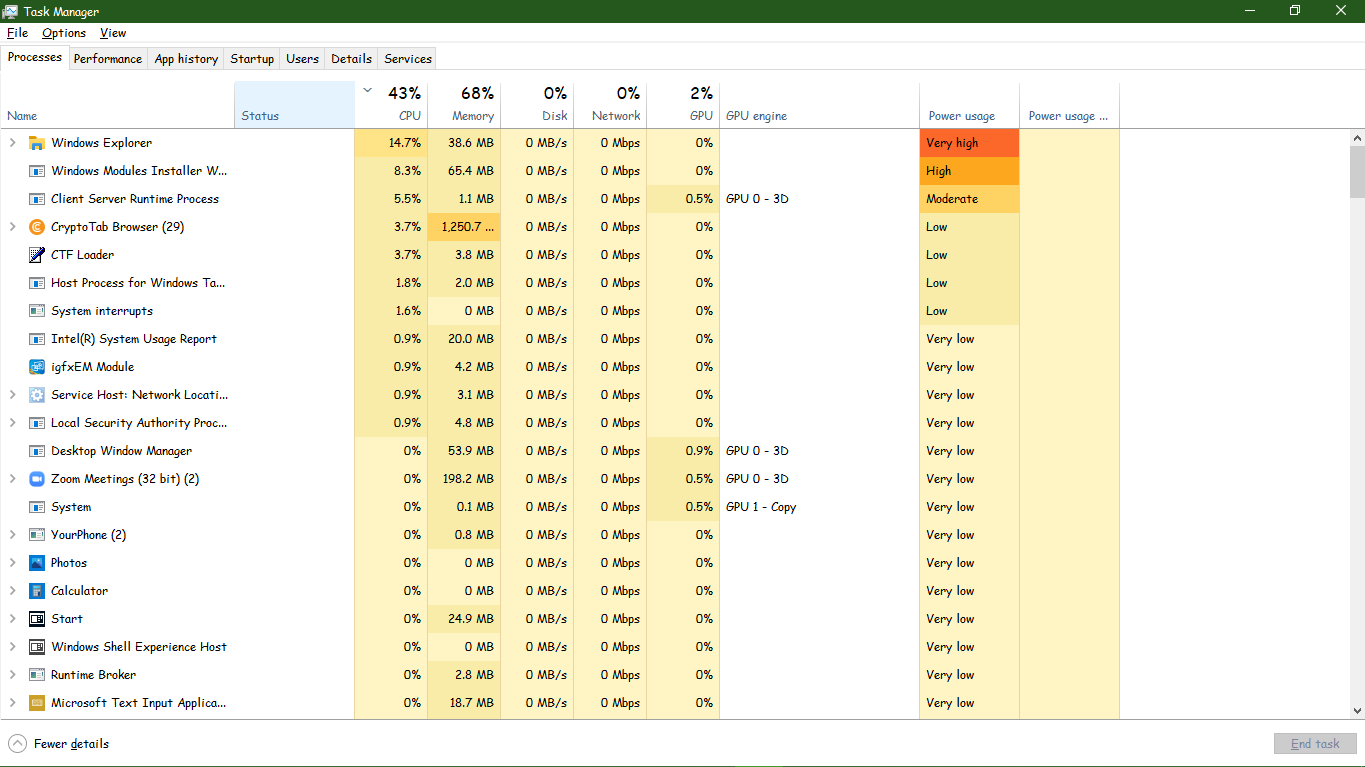Expand the Photos process row
1365x767 pixels.
click(13, 563)
